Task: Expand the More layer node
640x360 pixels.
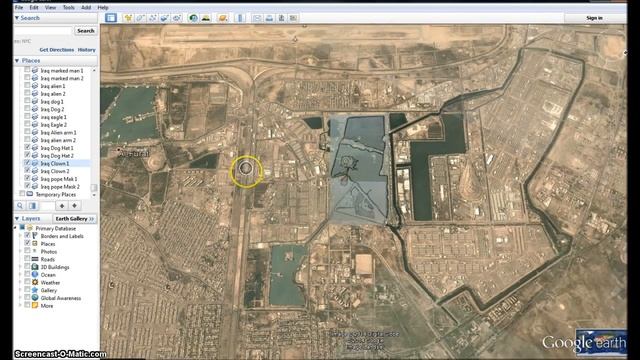Action: pyautogui.click(x=20, y=306)
